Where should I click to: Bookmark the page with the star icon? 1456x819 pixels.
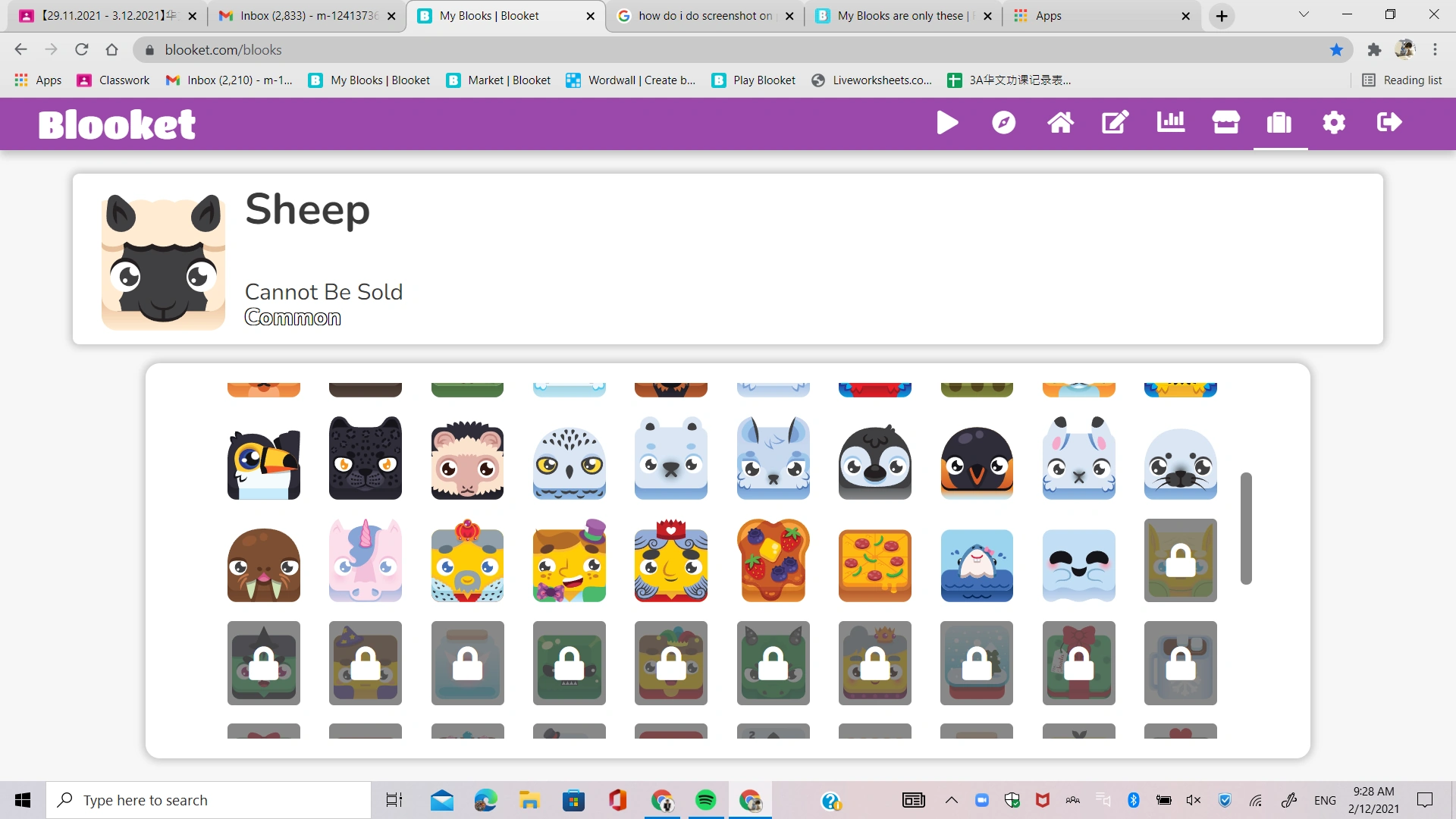tap(1336, 49)
